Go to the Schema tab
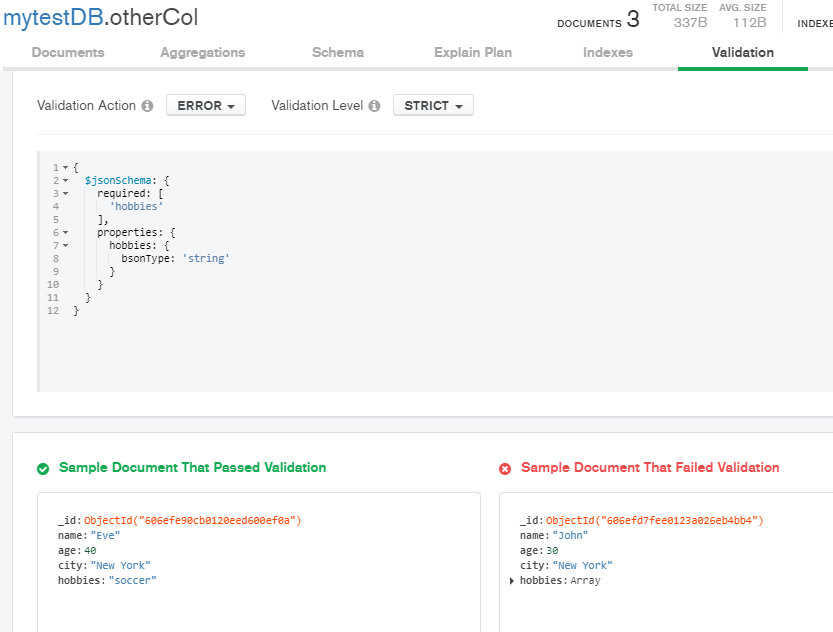The image size is (833, 632). [338, 52]
